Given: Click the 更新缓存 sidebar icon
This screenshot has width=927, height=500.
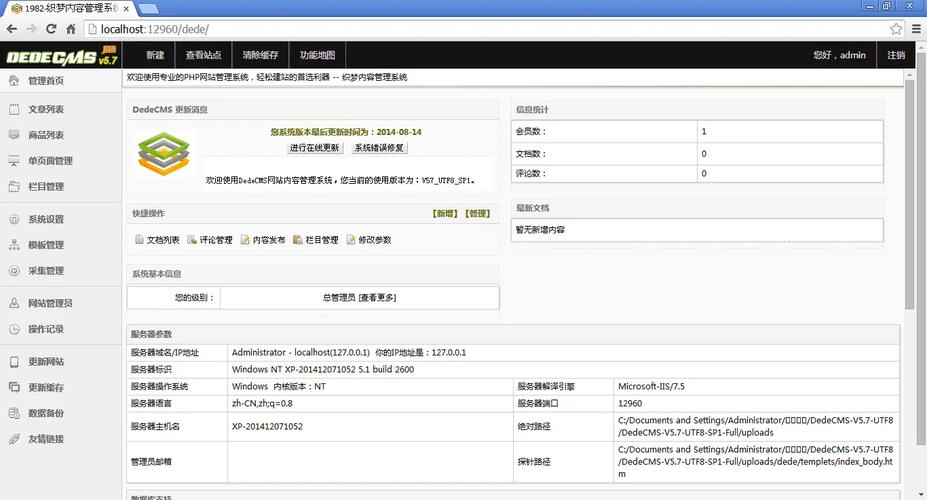Looking at the screenshot, I should 14,387.
